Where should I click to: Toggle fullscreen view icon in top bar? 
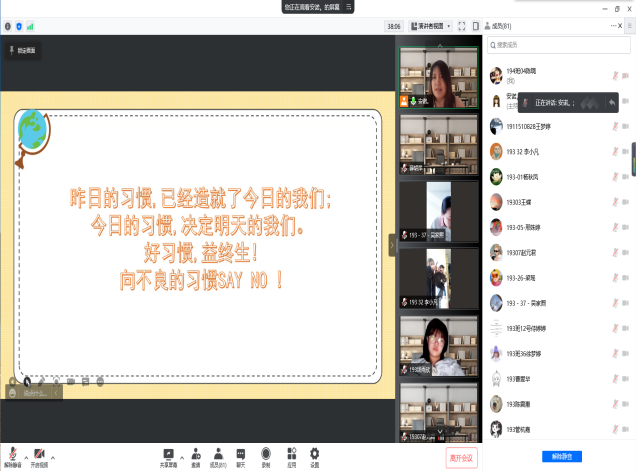(x=462, y=26)
